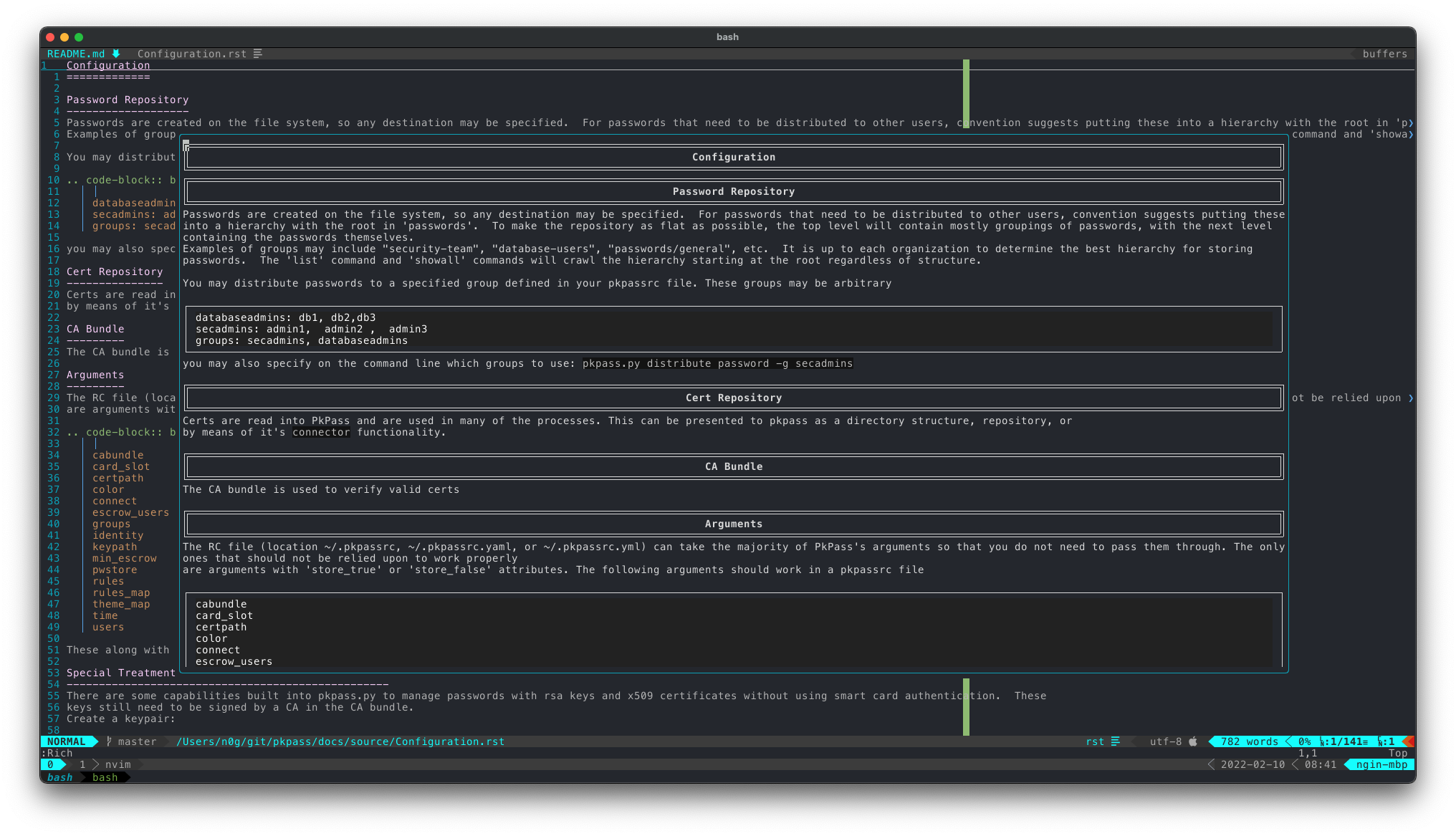Screen dimensions: 1456x836
Task: Click the tmux window index 0 badge
Action: pos(51,764)
